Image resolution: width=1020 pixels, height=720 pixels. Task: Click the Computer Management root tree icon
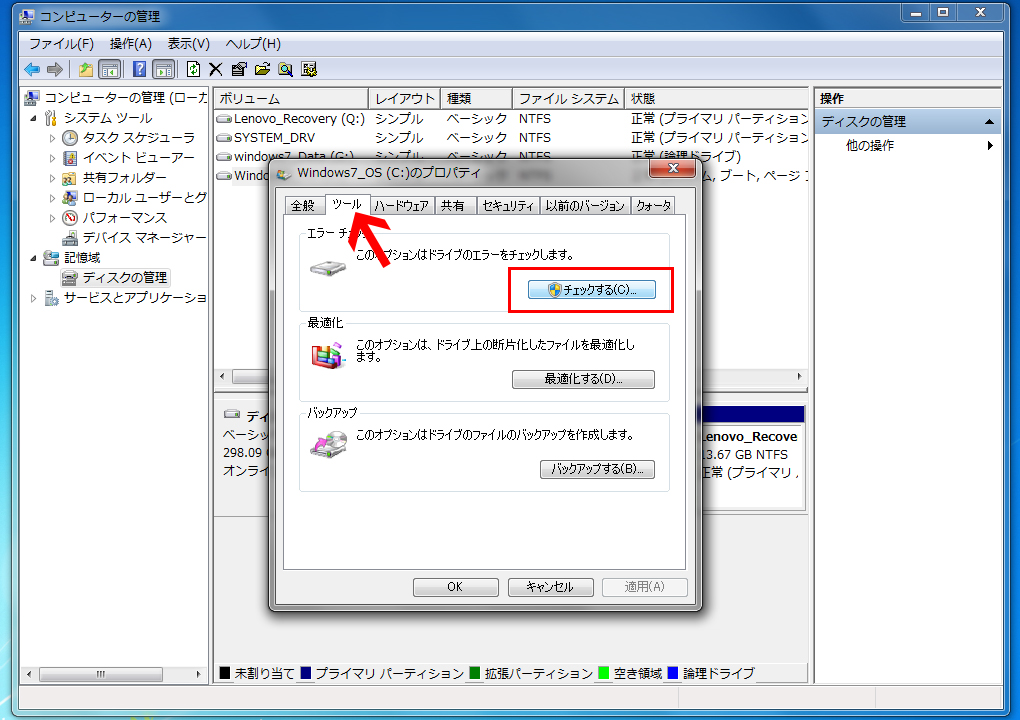click(32, 98)
